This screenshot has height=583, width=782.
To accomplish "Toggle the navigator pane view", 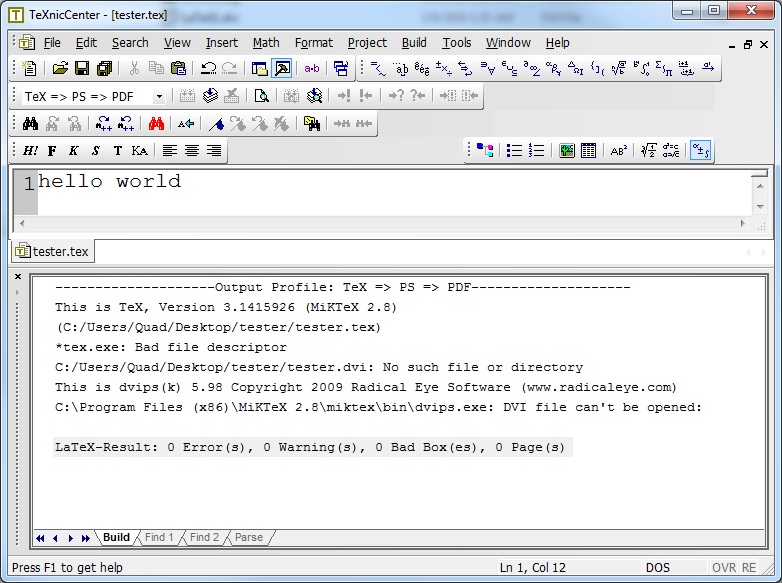I will (259, 68).
